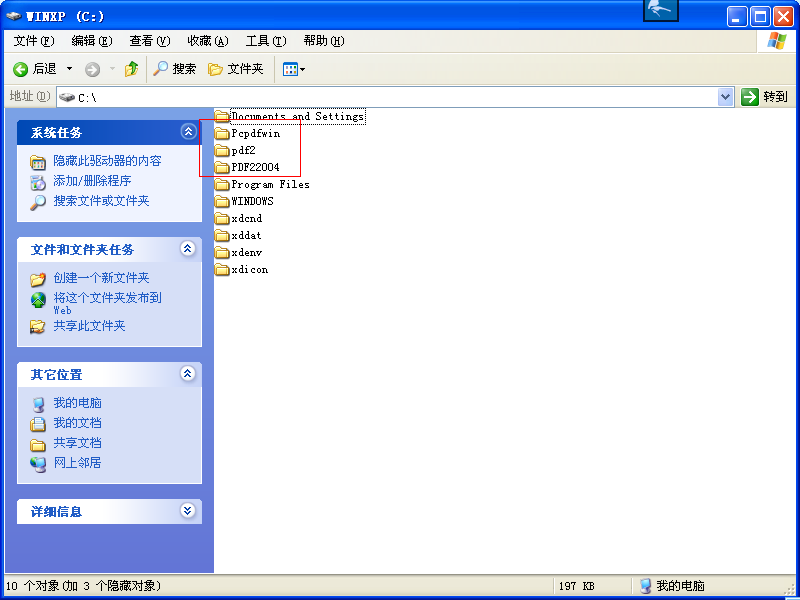
Task: Open the Views dropdown button
Action: click(294, 69)
